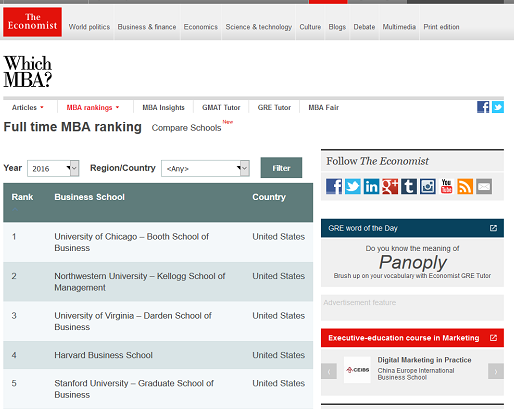Follow The Economist on Google Plus
Image resolution: width=514 pixels, height=409 pixels.
(x=390, y=186)
